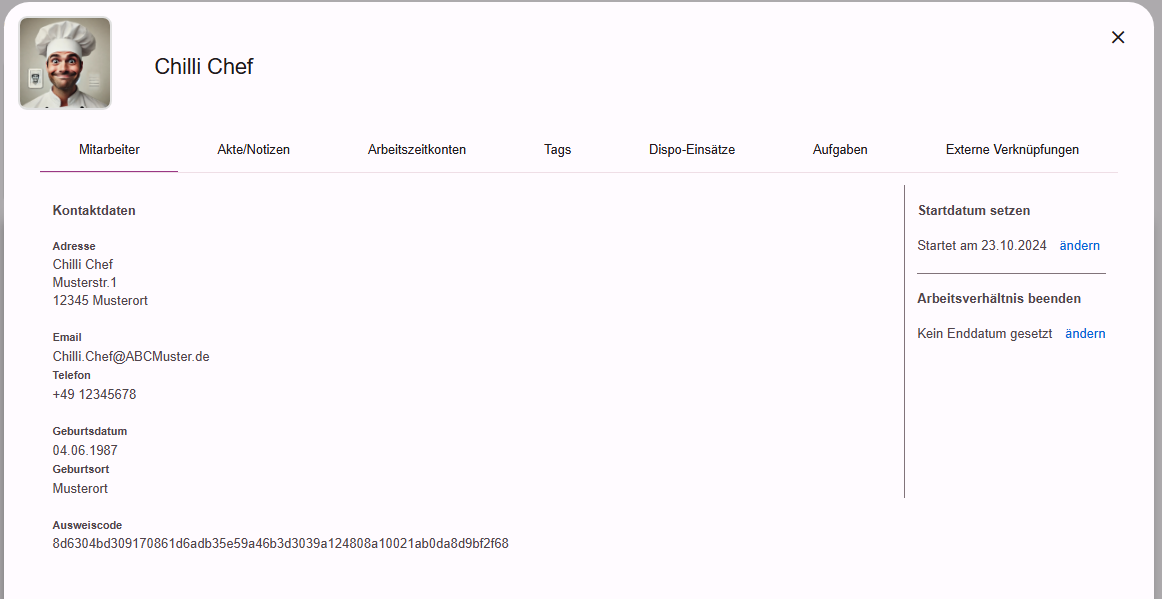
Task: Click the Adresse field label
Action: pos(74,246)
